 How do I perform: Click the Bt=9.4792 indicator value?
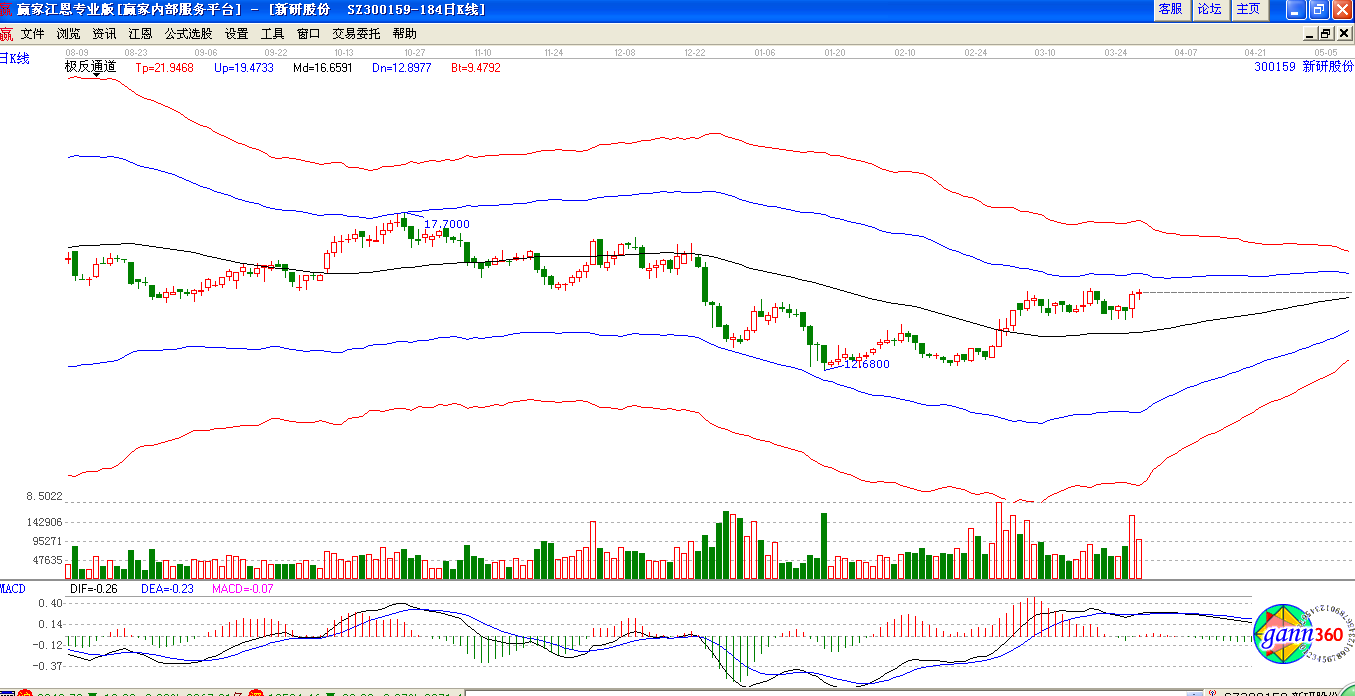(476, 68)
